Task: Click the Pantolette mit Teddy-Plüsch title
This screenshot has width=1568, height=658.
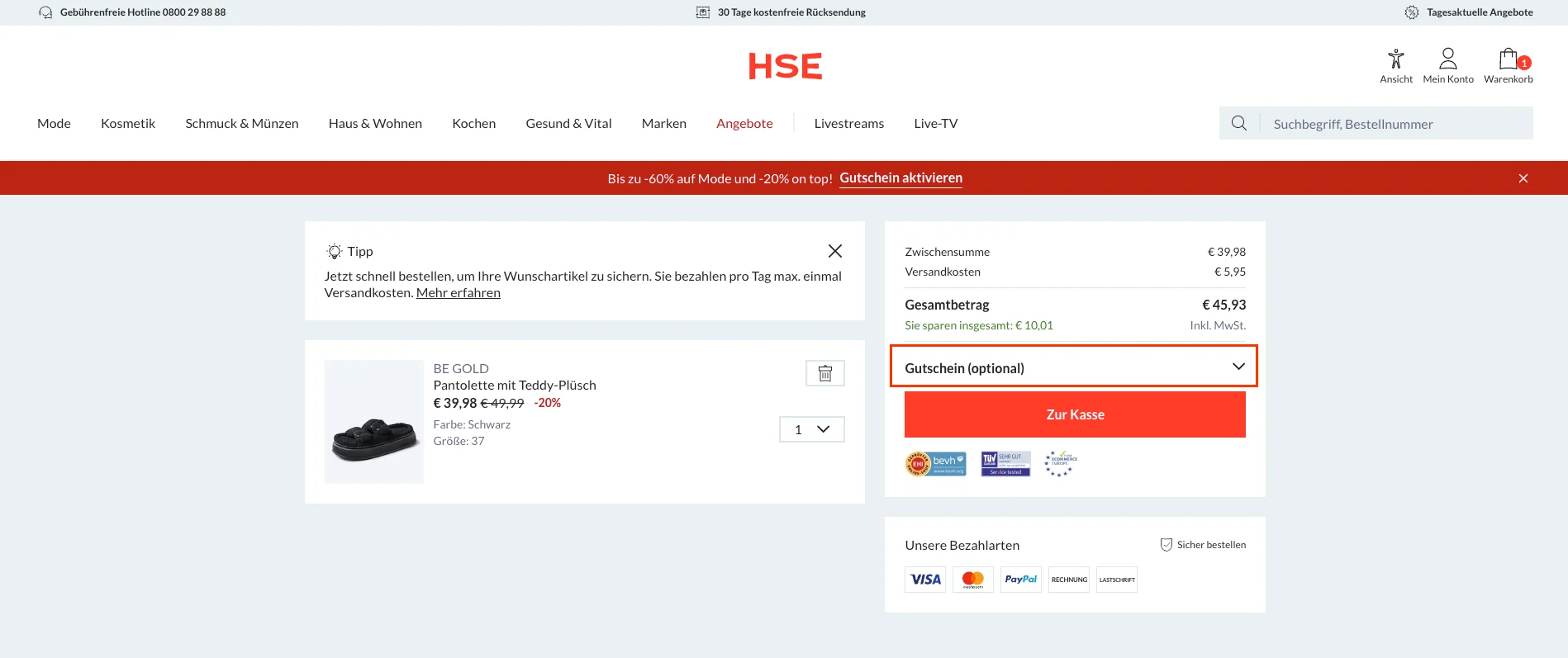Action: point(515,385)
